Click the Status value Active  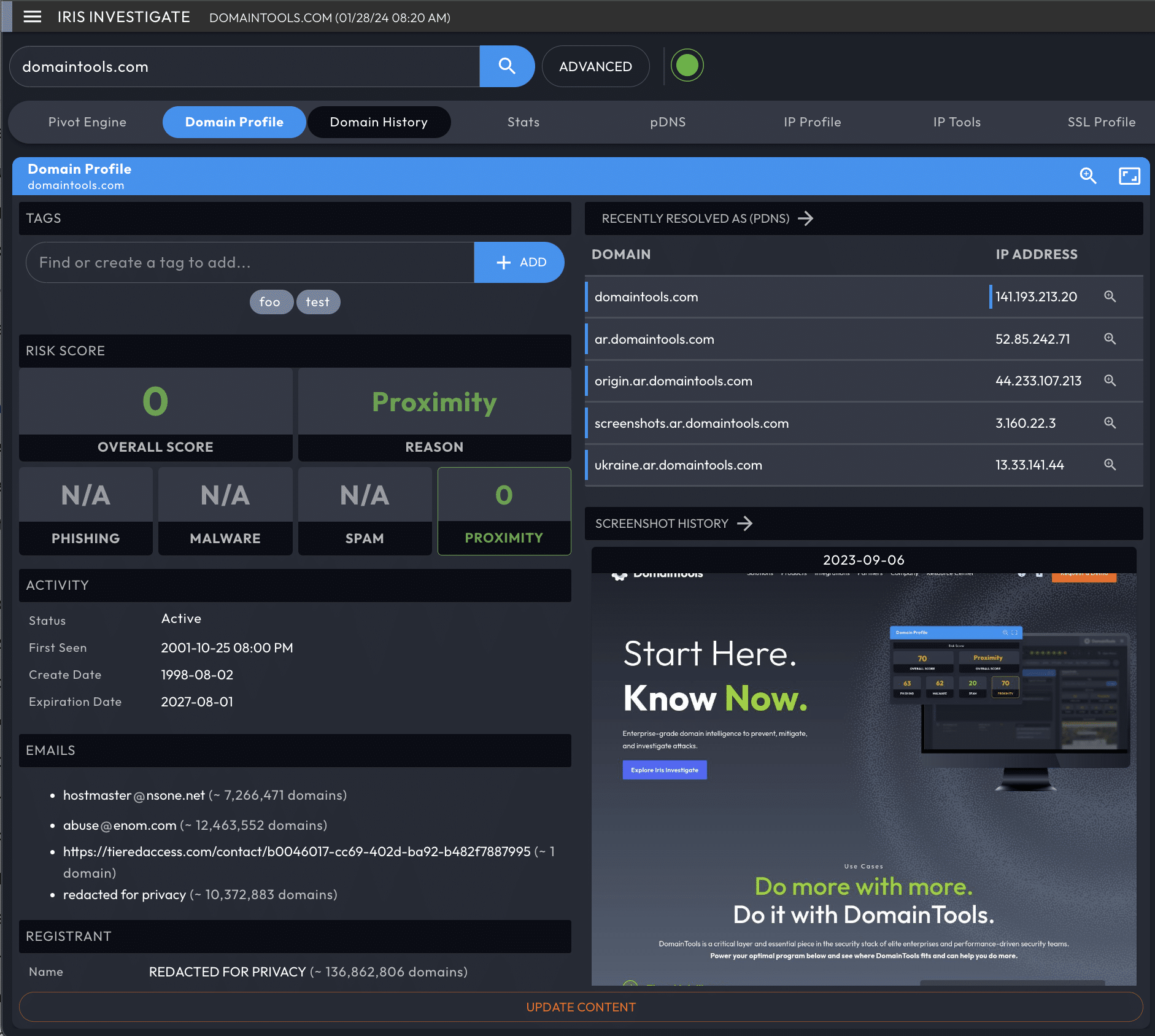click(x=181, y=619)
